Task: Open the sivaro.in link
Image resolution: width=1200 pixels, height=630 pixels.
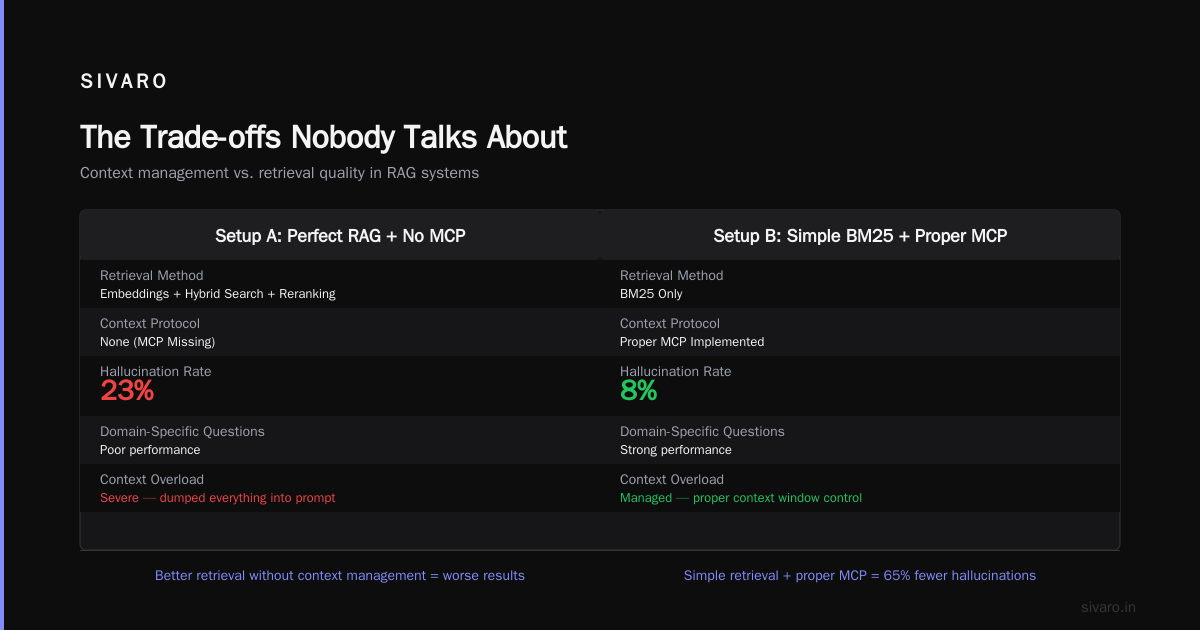Action: point(1108,607)
